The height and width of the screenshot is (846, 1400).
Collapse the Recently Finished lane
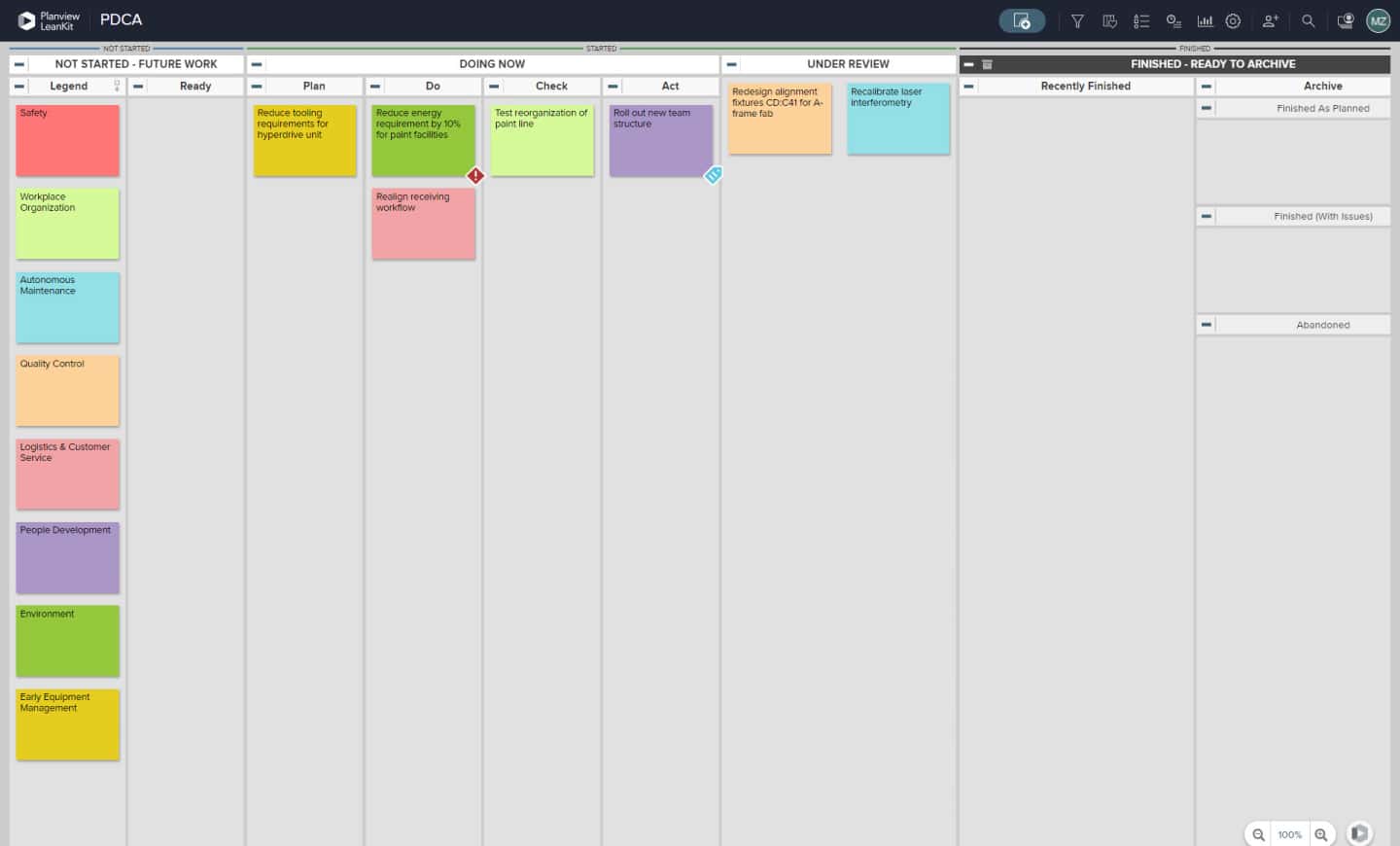tap(968, 87)
